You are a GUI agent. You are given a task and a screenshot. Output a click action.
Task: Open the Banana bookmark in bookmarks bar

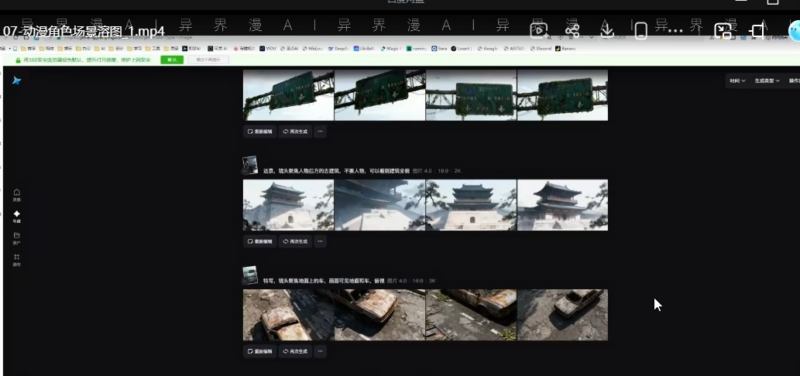(x=565, y=48)
